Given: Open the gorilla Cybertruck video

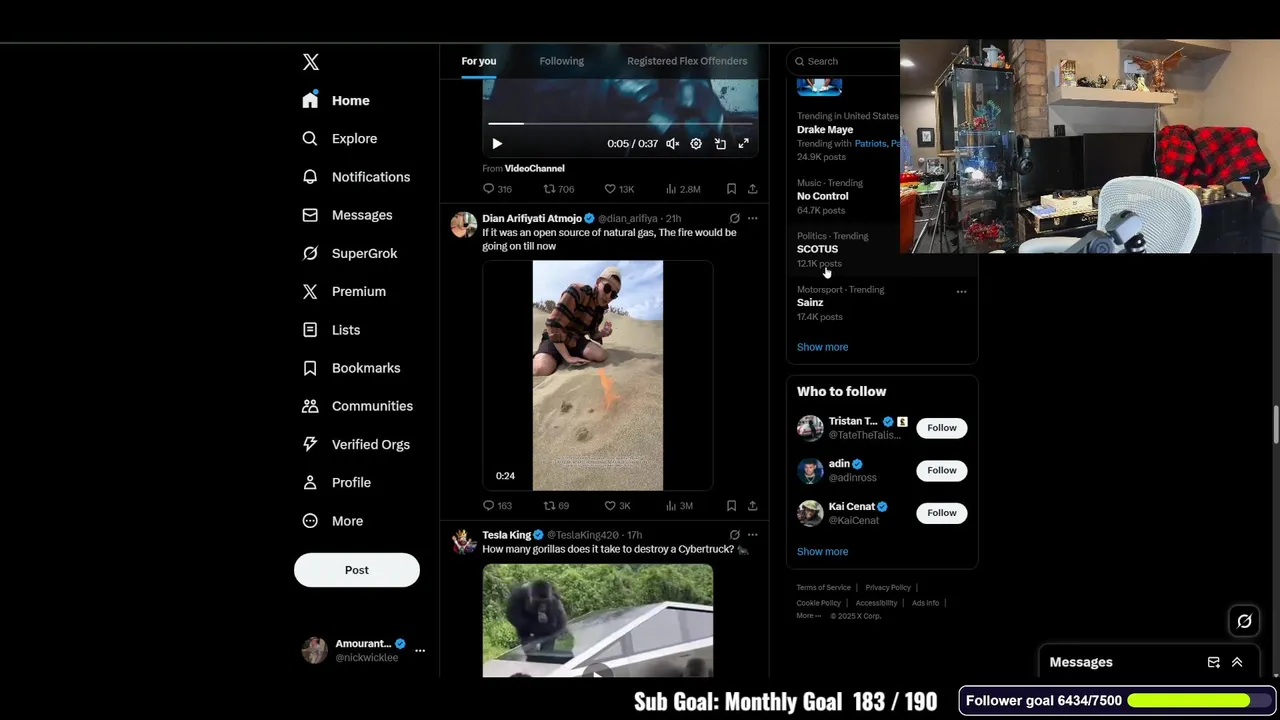Looking at the screenshot, I should coord(598,621).
